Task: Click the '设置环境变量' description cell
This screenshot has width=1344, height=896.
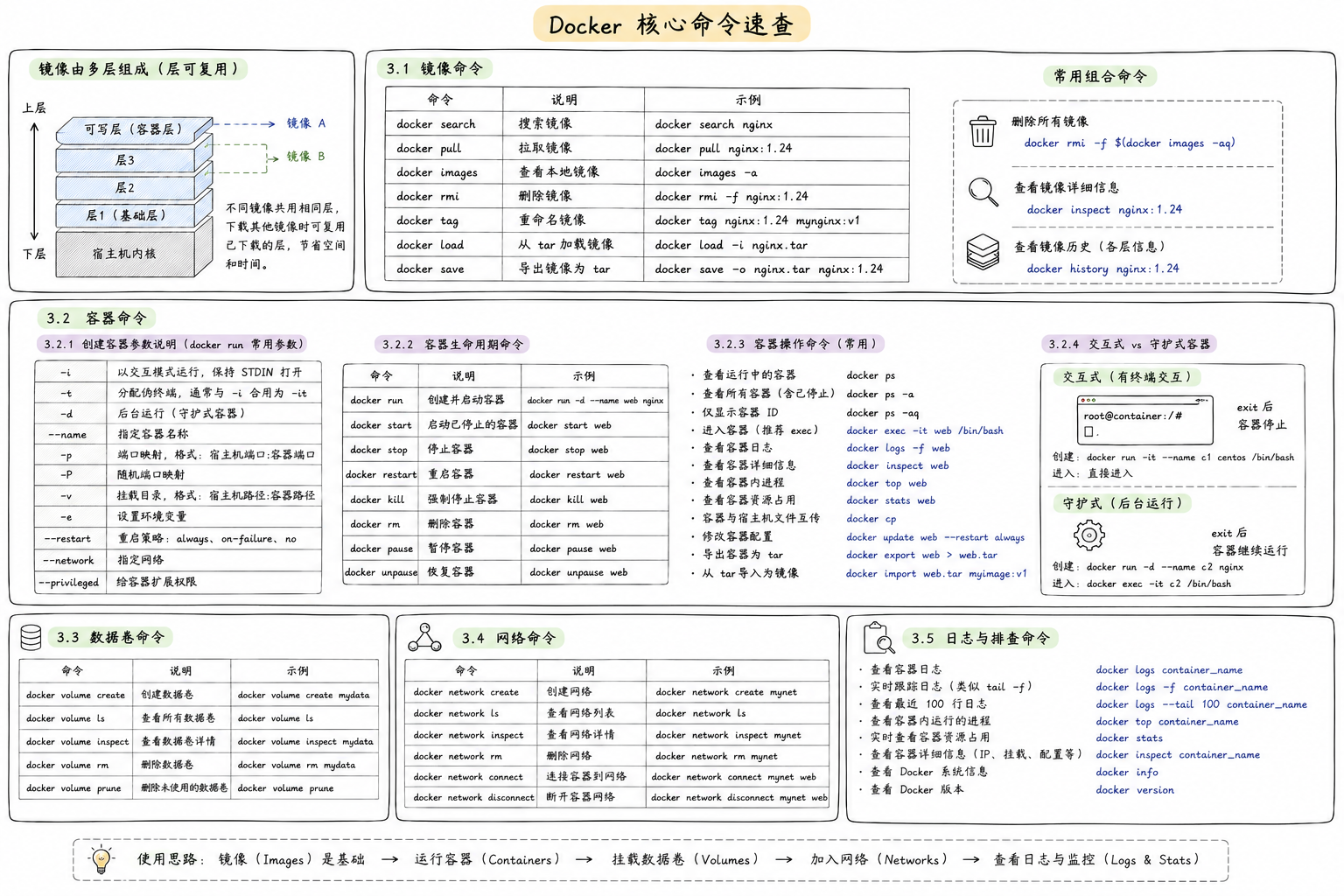Action: pyautogui.click(x=213, y=516)
